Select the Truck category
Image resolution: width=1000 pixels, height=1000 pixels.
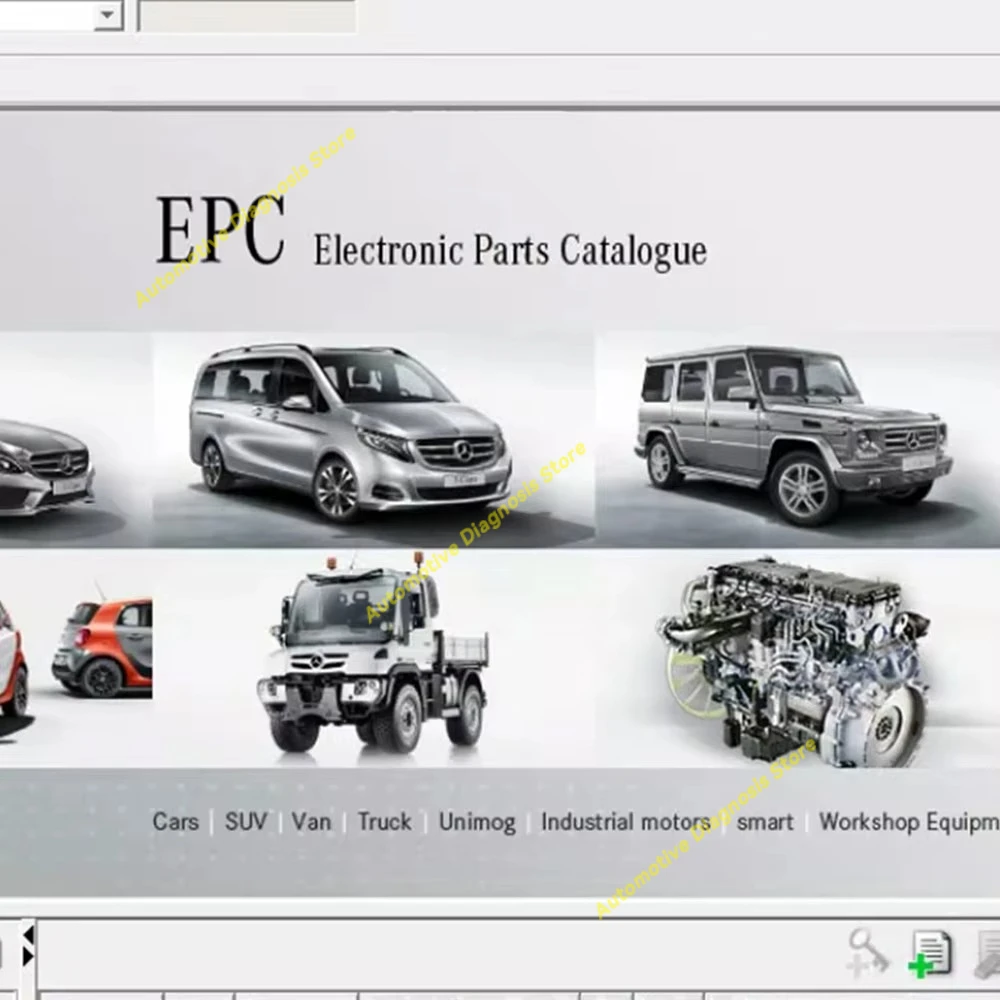click(x=384, y=821)
